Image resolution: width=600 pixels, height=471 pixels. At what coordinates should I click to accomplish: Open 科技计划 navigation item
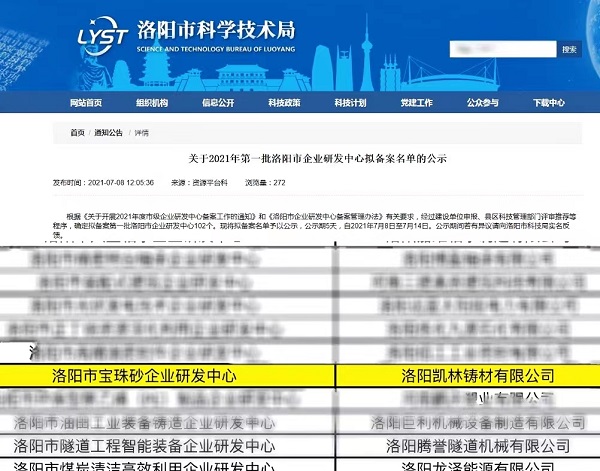[x=351, y=103]
